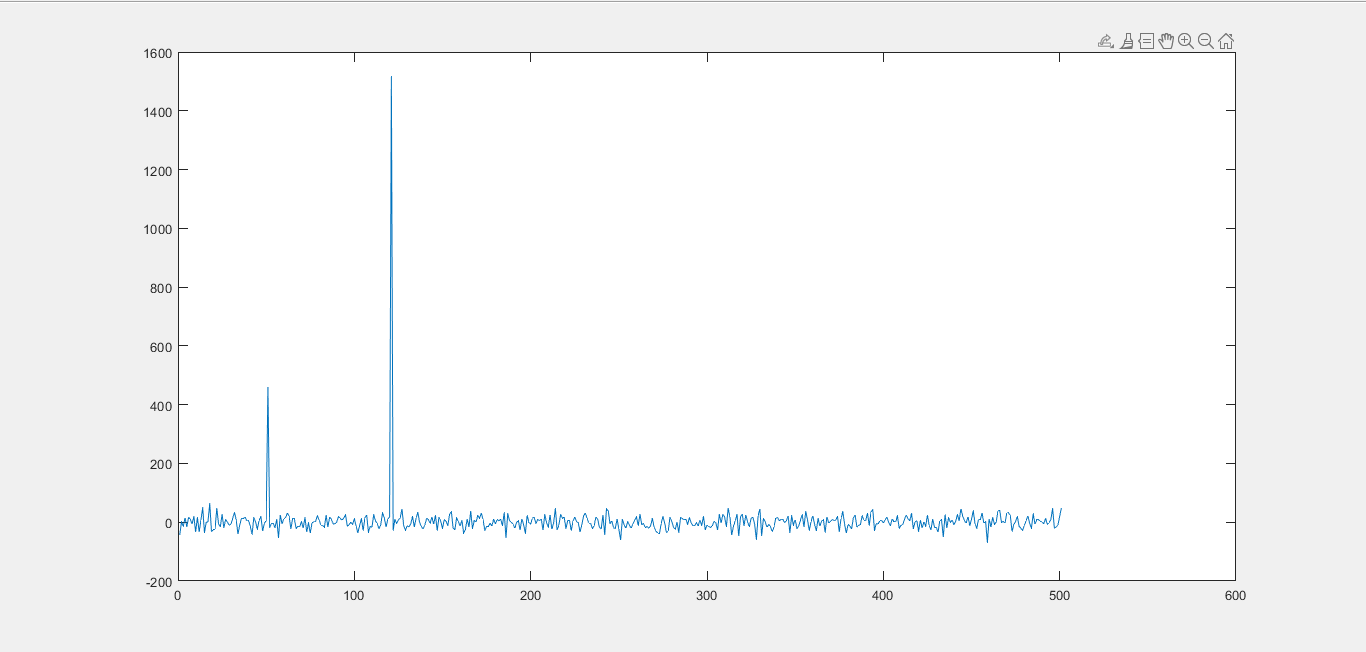The height and width of the screenshot is (652, 1366).
Task: Click the x-axis tick label 100
Action: (354, 595)
